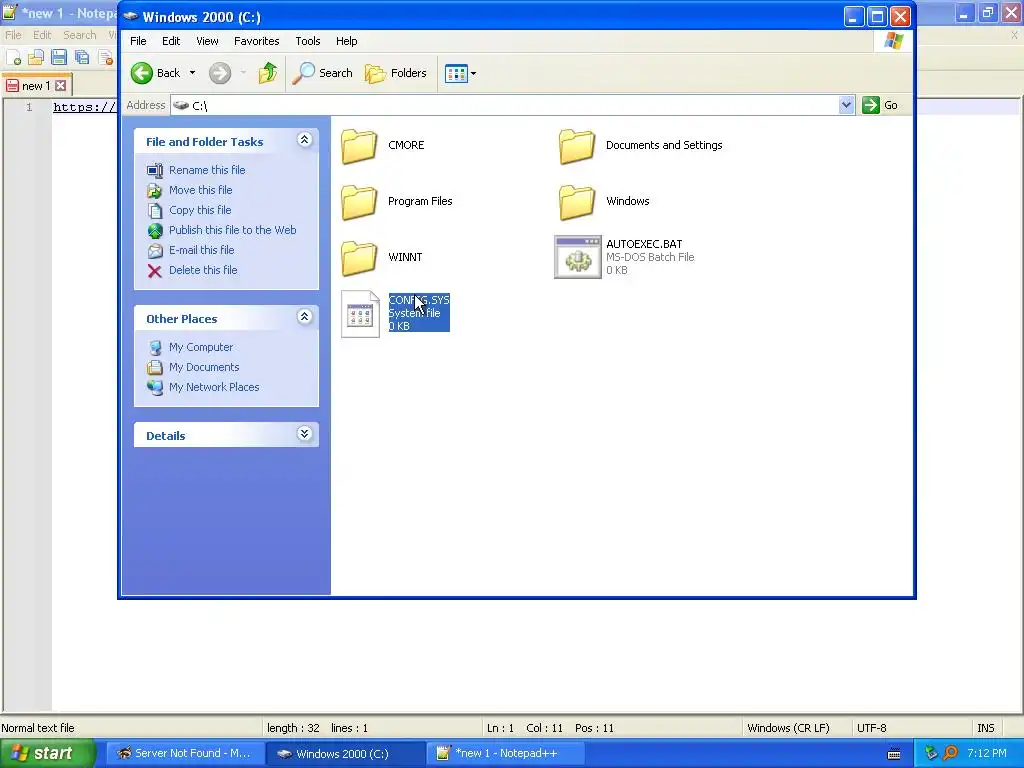Screen dimensions: 1024x768
Task: Select the Program Files folder icon
Action: pyautogui.click(x=359, y=202)
